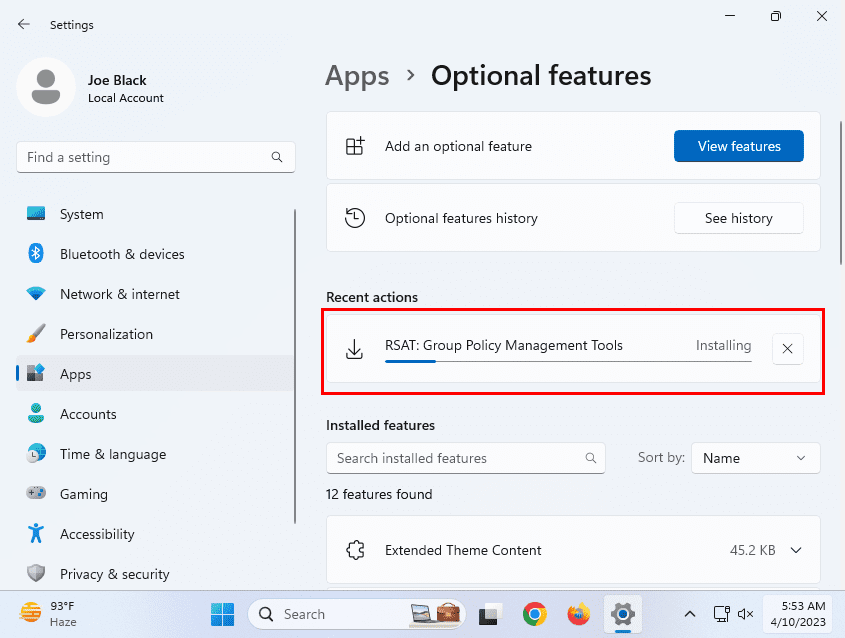
Task: Open Time & language settings
Action: (x=155, y=454)
